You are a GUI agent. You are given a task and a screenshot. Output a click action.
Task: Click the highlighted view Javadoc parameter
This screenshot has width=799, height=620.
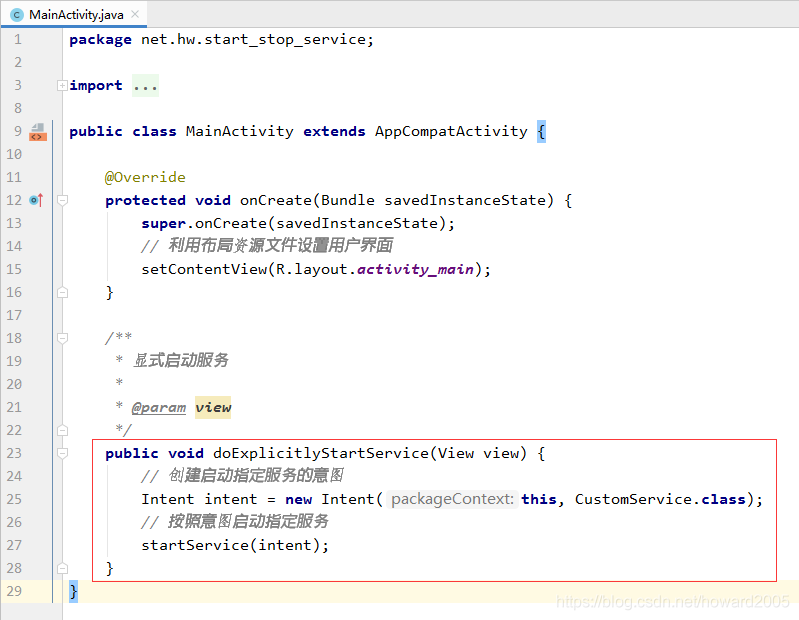point(213,408)
